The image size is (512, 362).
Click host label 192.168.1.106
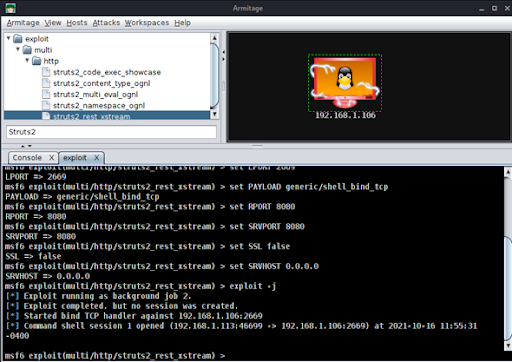point(345,115)
